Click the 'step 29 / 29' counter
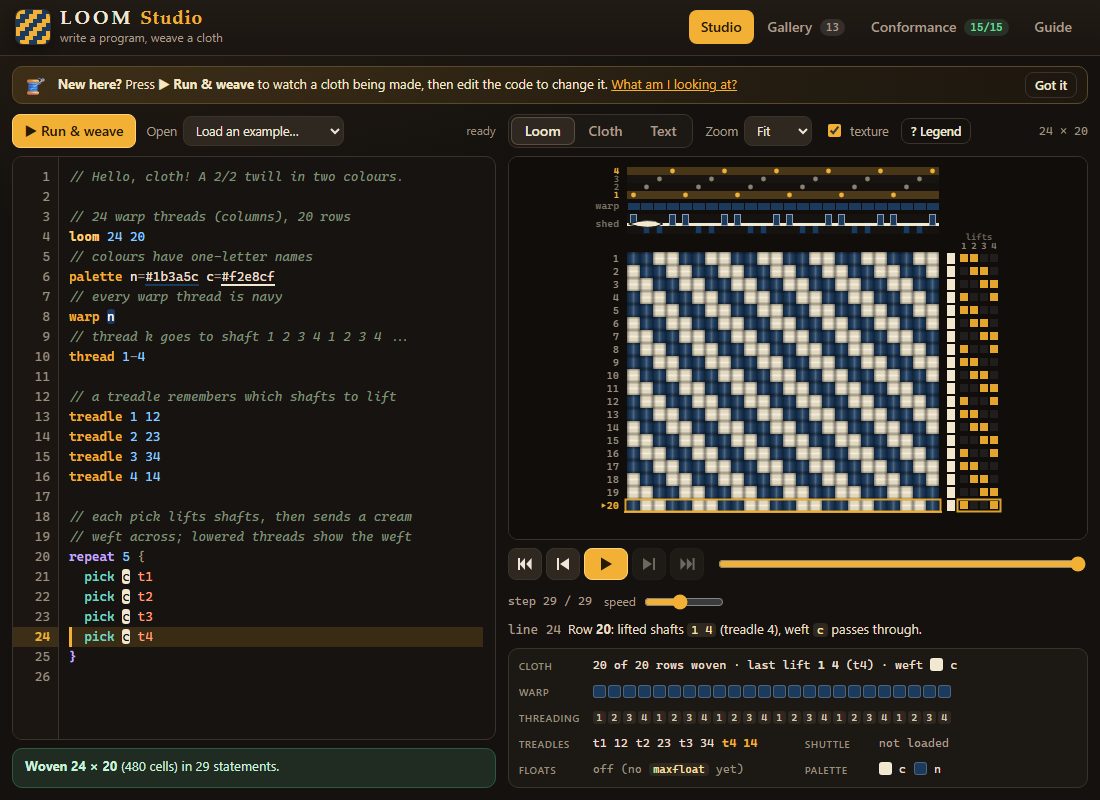This screenshot has width=1100, height=800. (x=549, y=601)
